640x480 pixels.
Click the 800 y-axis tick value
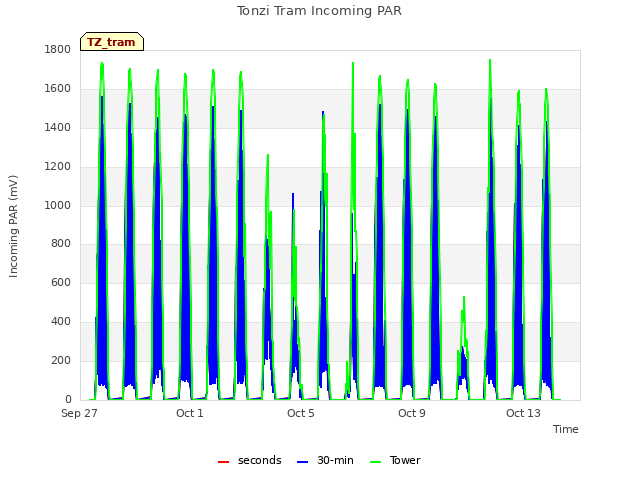pos(61,244)
